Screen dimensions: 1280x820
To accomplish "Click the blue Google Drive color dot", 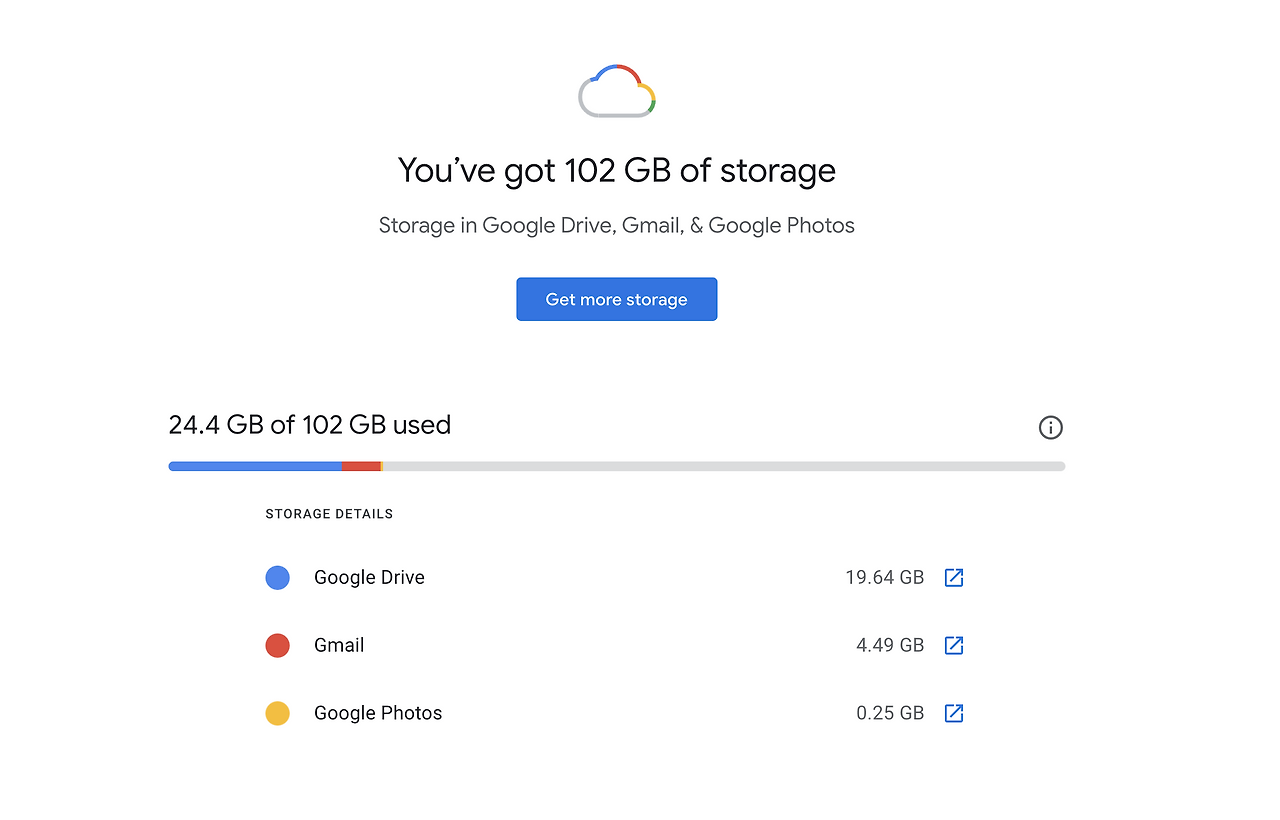I will click(277, 577).
